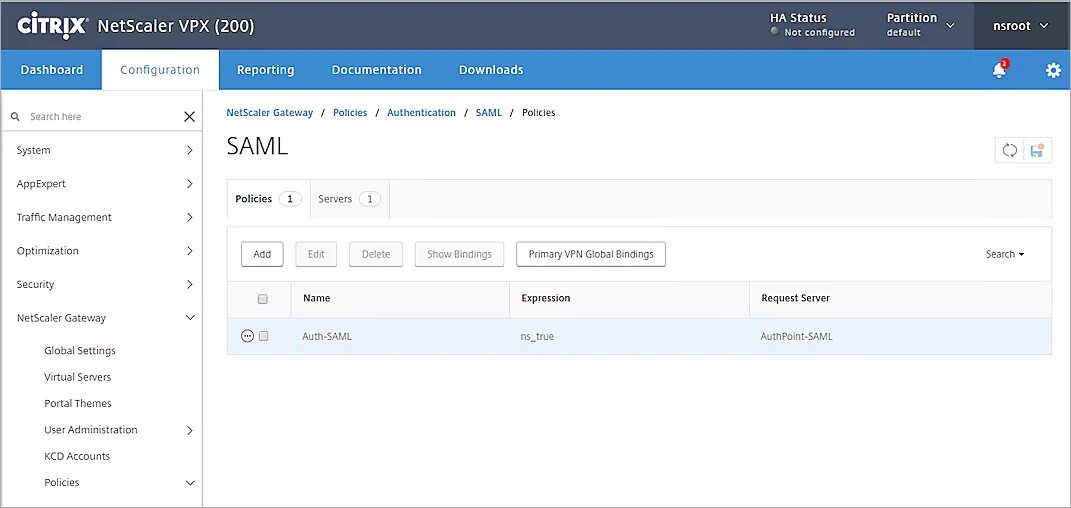Image resolution: width=1071 pixels, height=508 pixels.
Task: Open Portal Themes in sidebar
Action: (78, 404)
